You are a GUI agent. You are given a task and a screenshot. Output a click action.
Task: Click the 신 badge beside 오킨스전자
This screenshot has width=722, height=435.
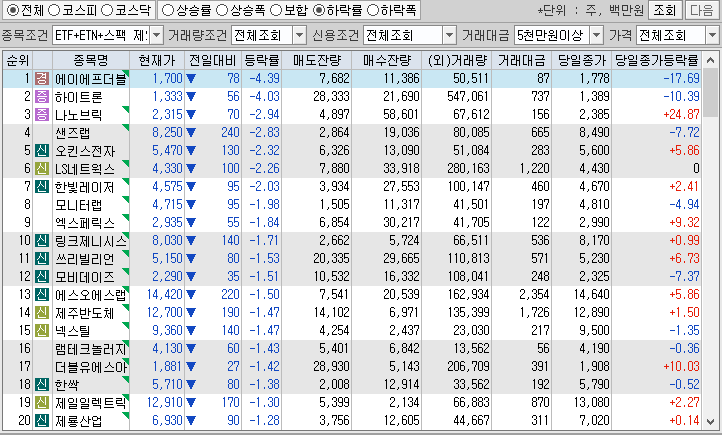pos(42,151)
